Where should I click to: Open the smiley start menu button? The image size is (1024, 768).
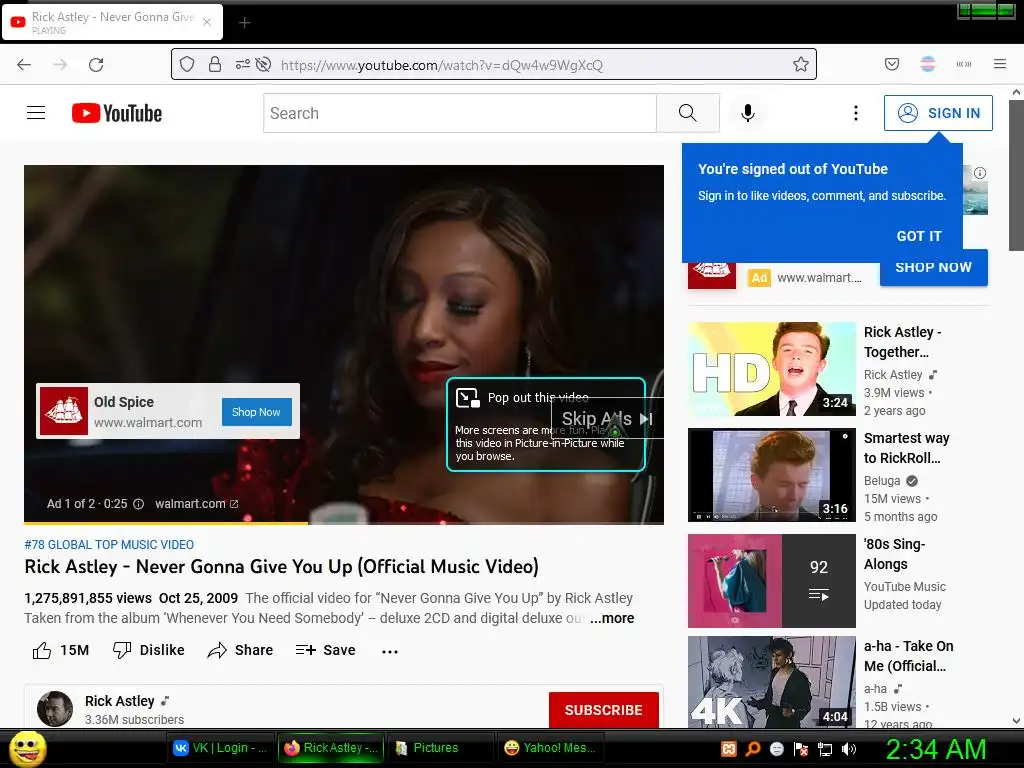[x=27, y=748]
